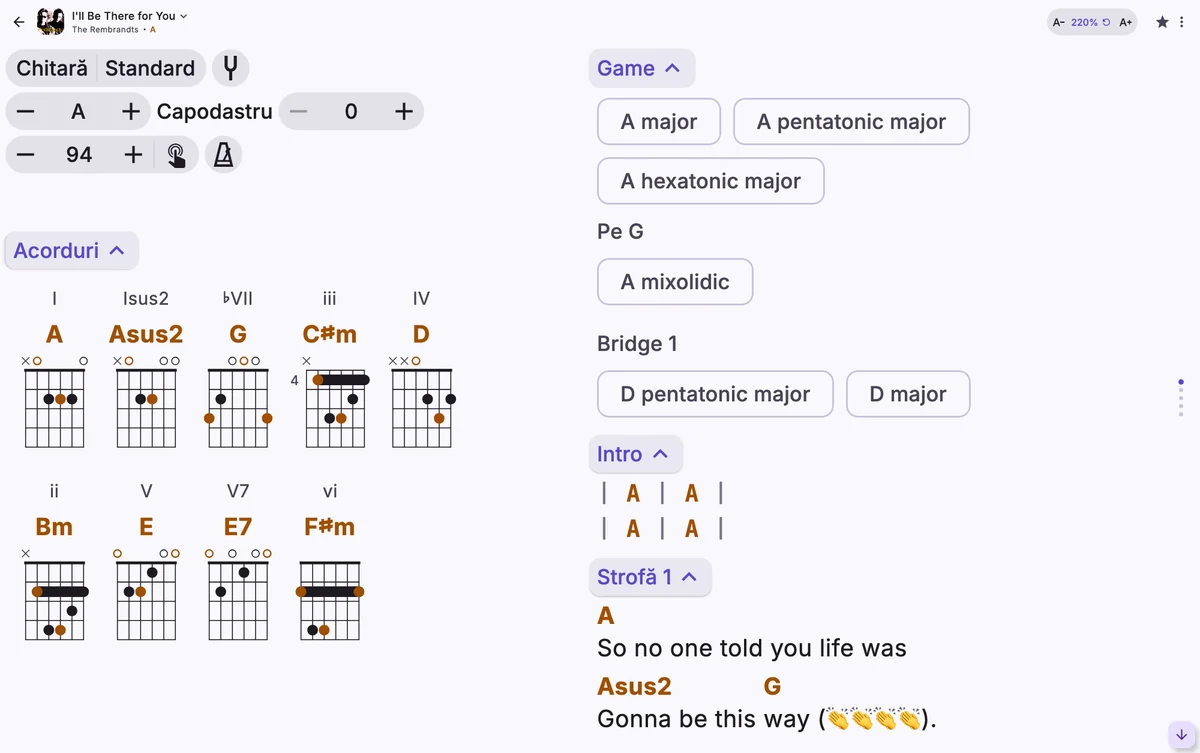The width and height of the screenshot is (1200, 753).
Task: Lower tempo below 94
Action: [26, 155]
